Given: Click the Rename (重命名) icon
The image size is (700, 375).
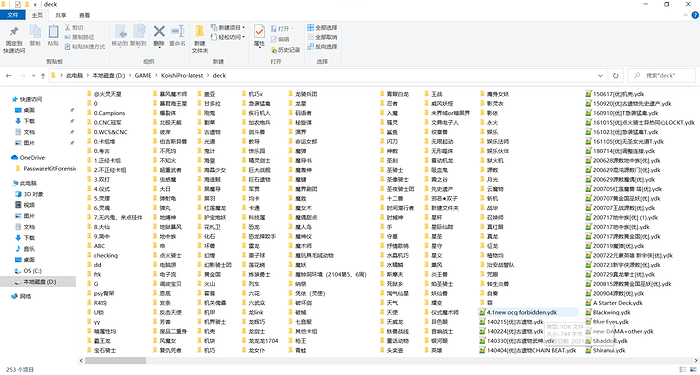Looking at the screenshot, I should [178, 31].
